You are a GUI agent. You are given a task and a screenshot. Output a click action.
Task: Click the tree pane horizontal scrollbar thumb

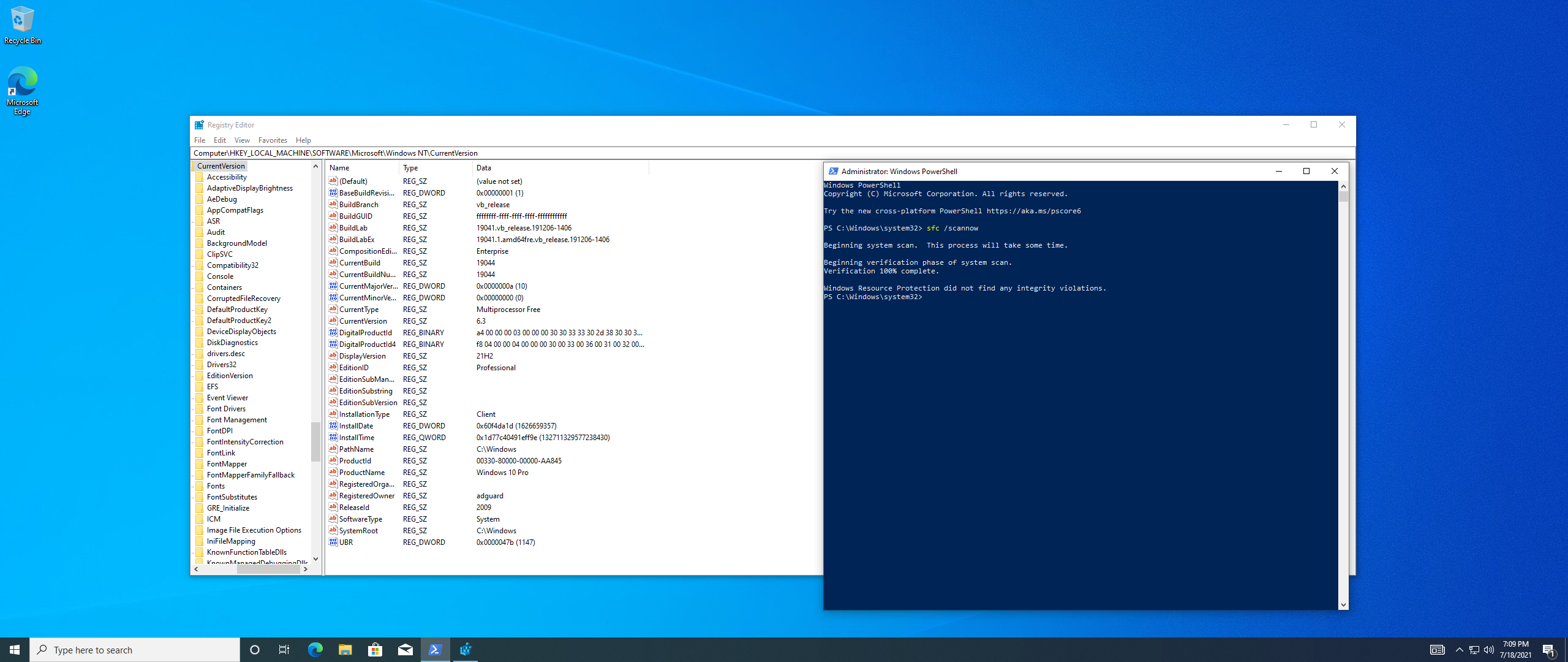pos(268,569)
